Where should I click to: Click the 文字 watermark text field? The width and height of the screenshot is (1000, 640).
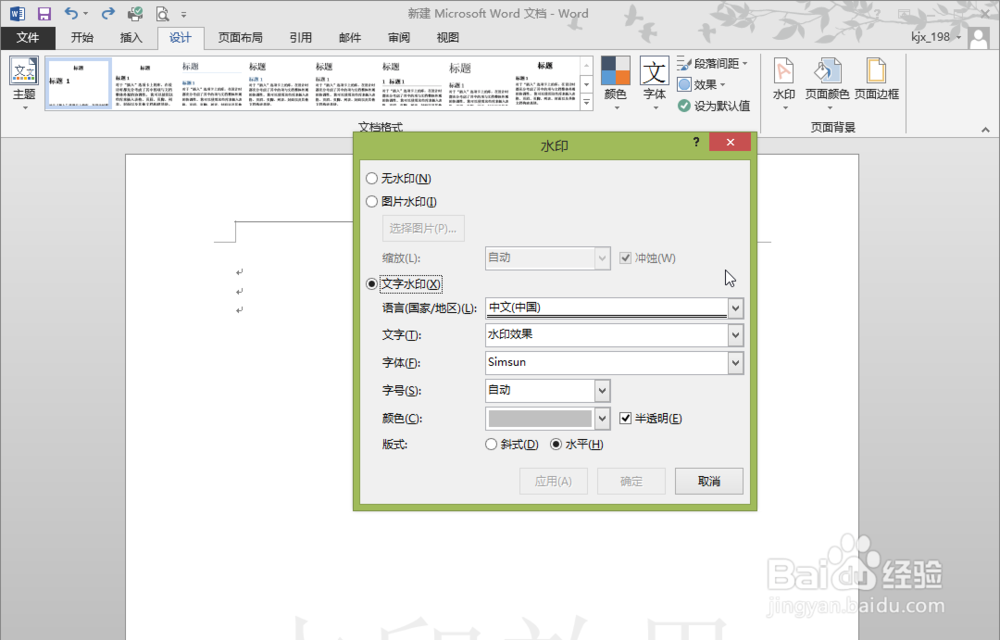coord(600,334)
